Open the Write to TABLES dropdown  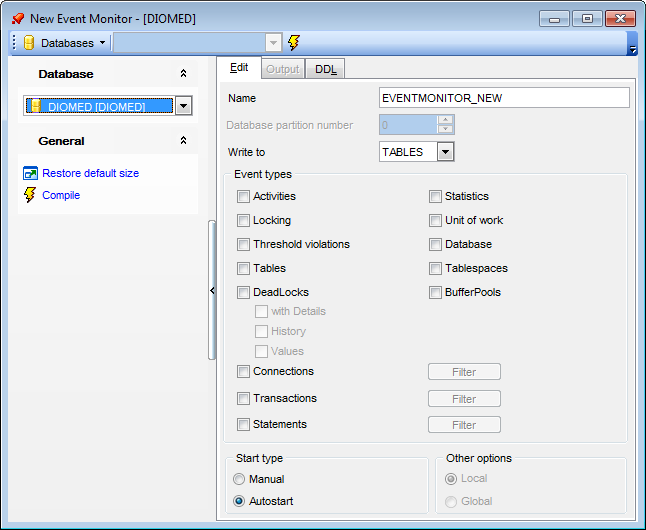[x=445, y=152]
